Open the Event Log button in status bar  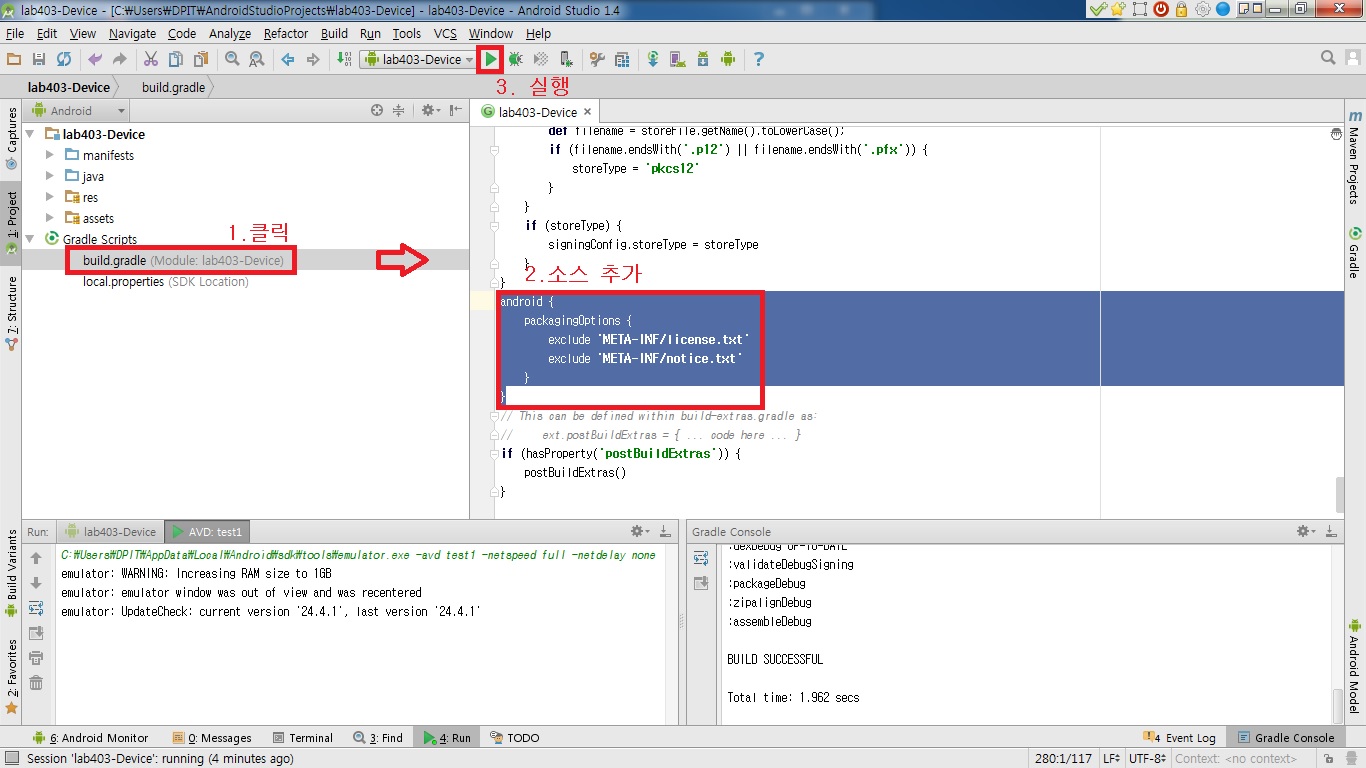click(1183, 738)
